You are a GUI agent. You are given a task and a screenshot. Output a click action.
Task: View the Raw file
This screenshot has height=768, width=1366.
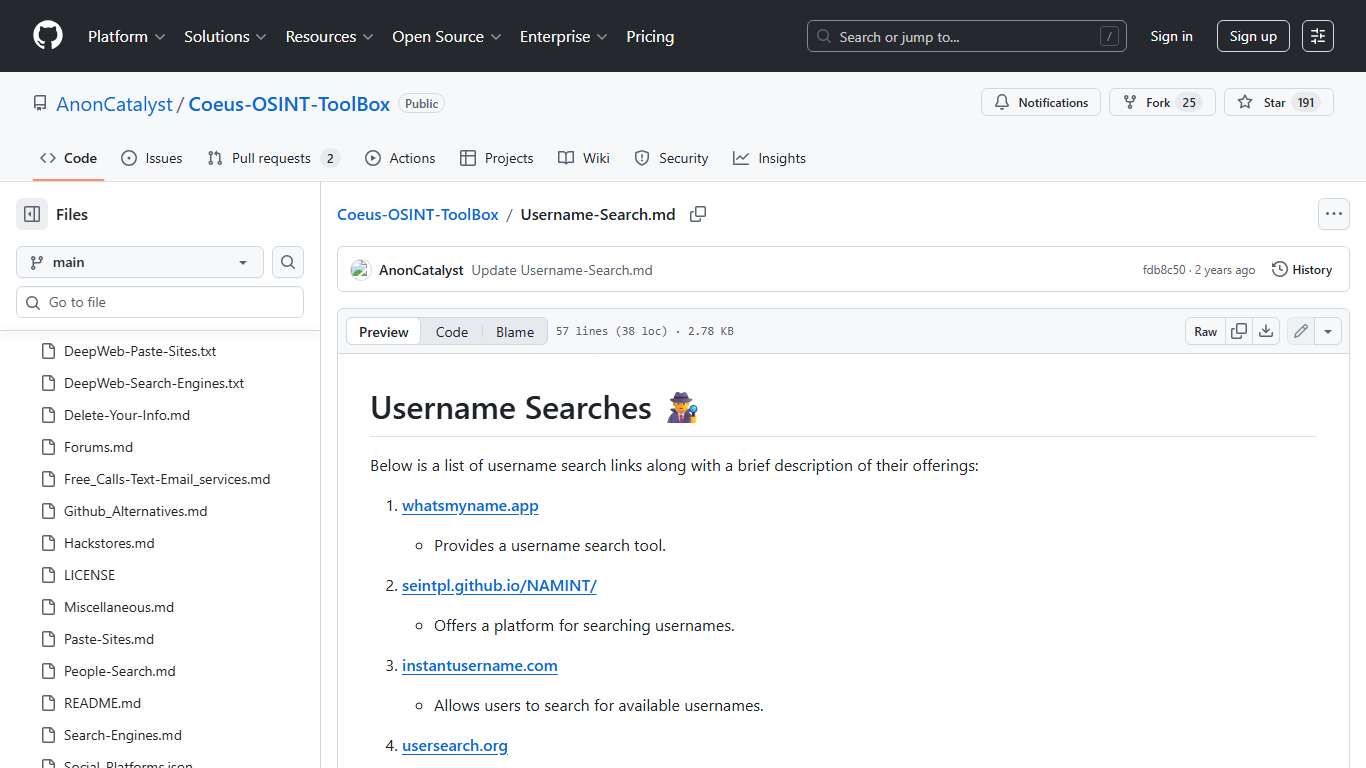1205,330
